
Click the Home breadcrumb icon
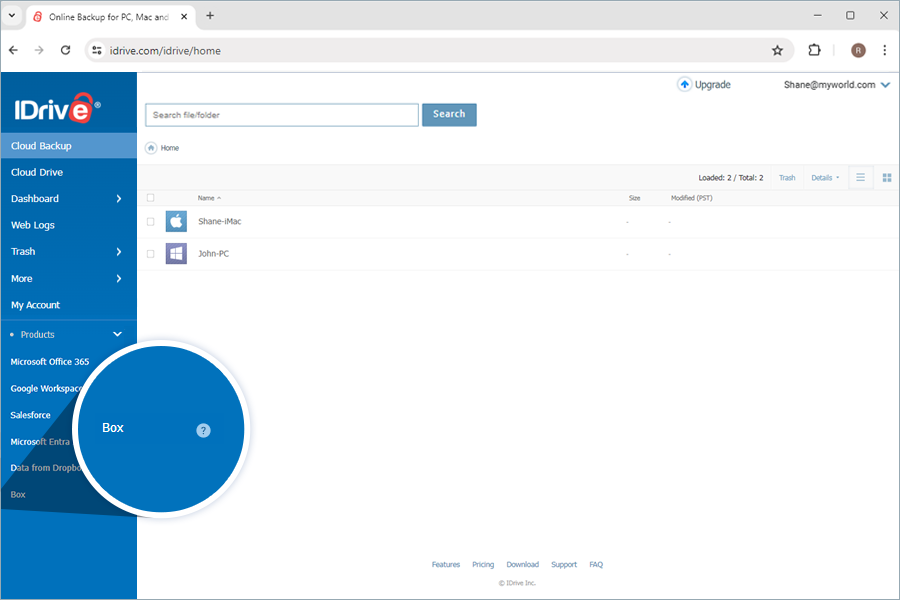coord(151,148)
